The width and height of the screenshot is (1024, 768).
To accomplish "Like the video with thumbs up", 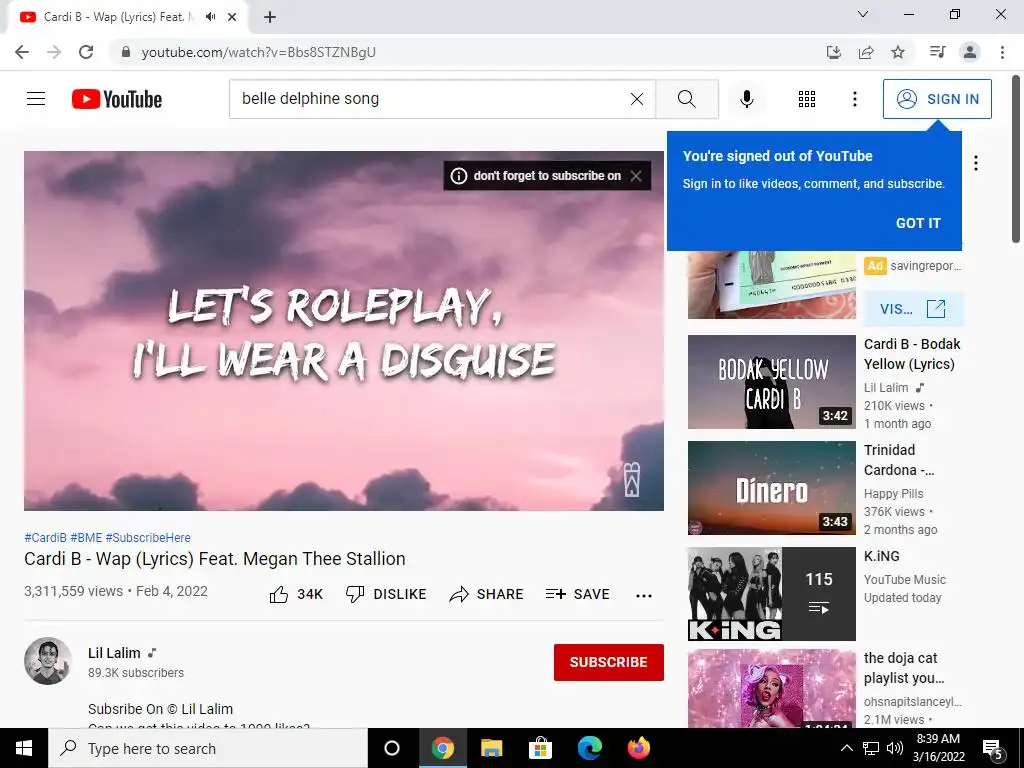I will coord(296,594).
